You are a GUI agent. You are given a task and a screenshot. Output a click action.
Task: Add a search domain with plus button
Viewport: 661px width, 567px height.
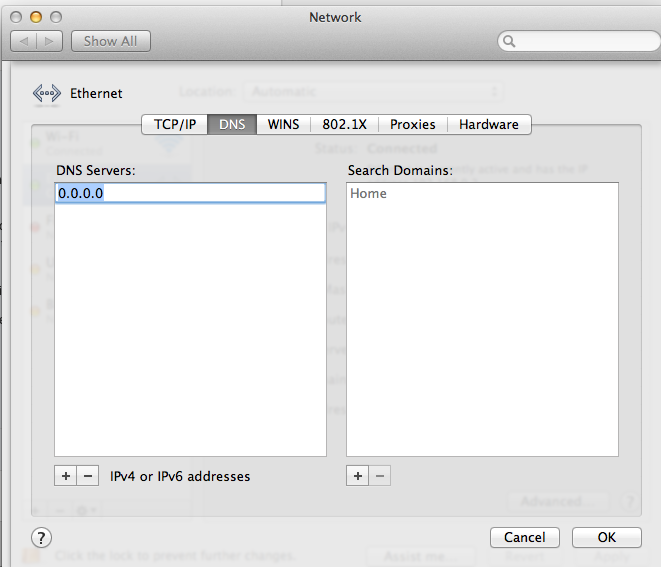(x=357, y=476)
